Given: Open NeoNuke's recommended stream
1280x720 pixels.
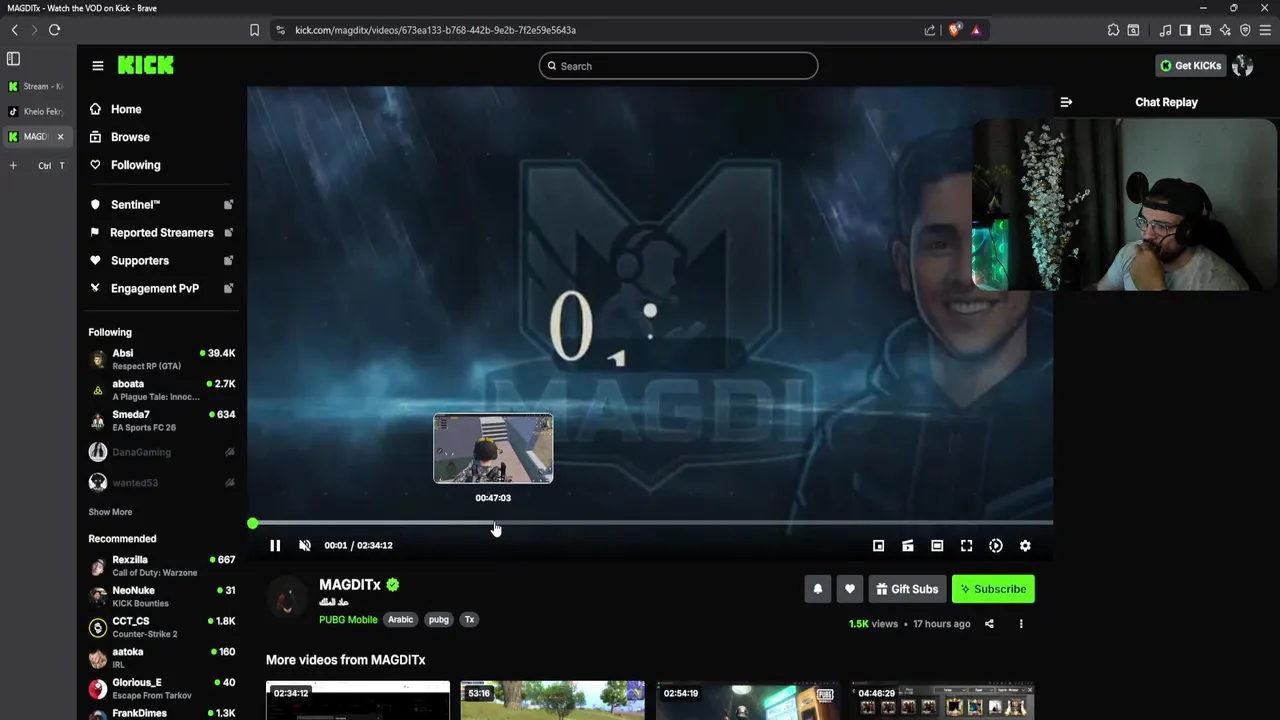Looking at the screenshot, I should tap(161, 597).
